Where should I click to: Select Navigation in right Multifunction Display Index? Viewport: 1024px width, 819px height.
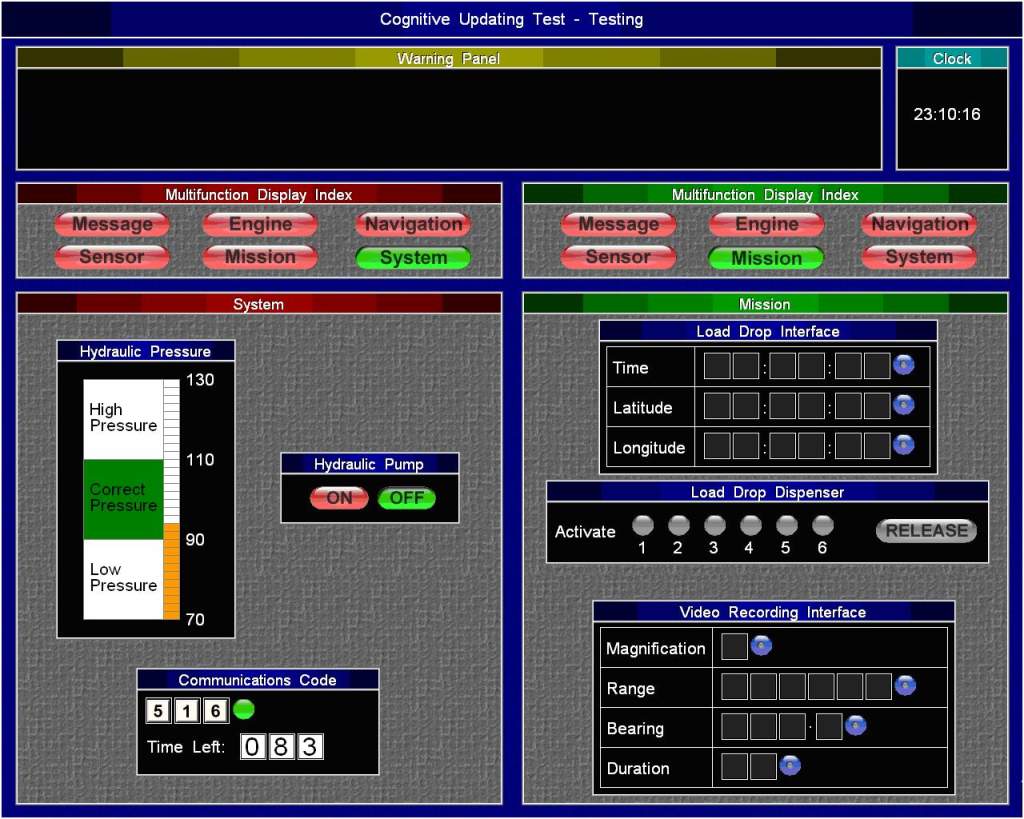[x=919, y=224]
